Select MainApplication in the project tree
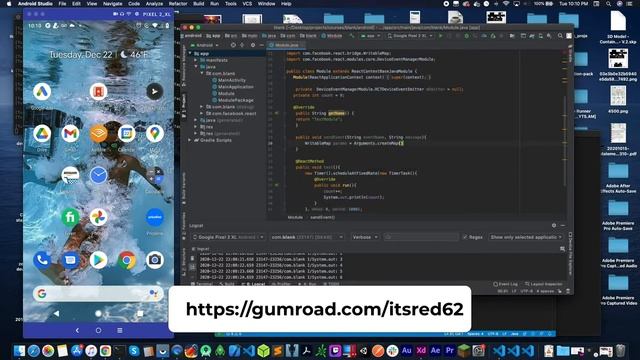Image resolution: width=640 pixels, height=360 pixels. (233, 87)
